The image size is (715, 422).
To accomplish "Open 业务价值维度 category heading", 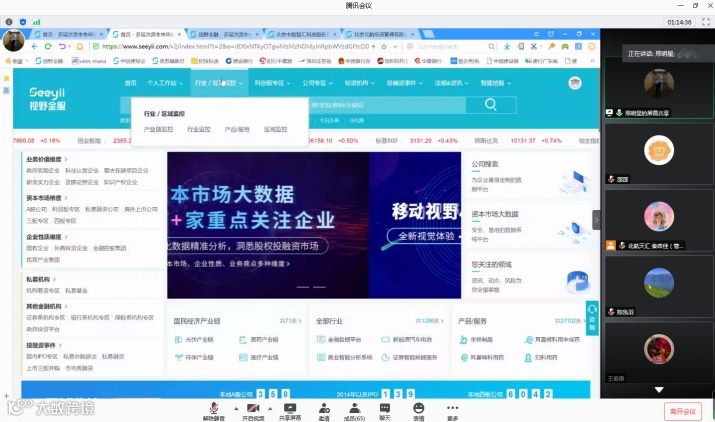I will tap(47, 159).
